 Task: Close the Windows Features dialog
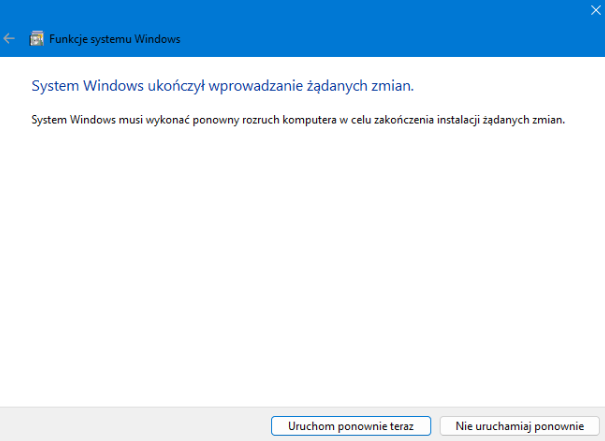(595, 10)
